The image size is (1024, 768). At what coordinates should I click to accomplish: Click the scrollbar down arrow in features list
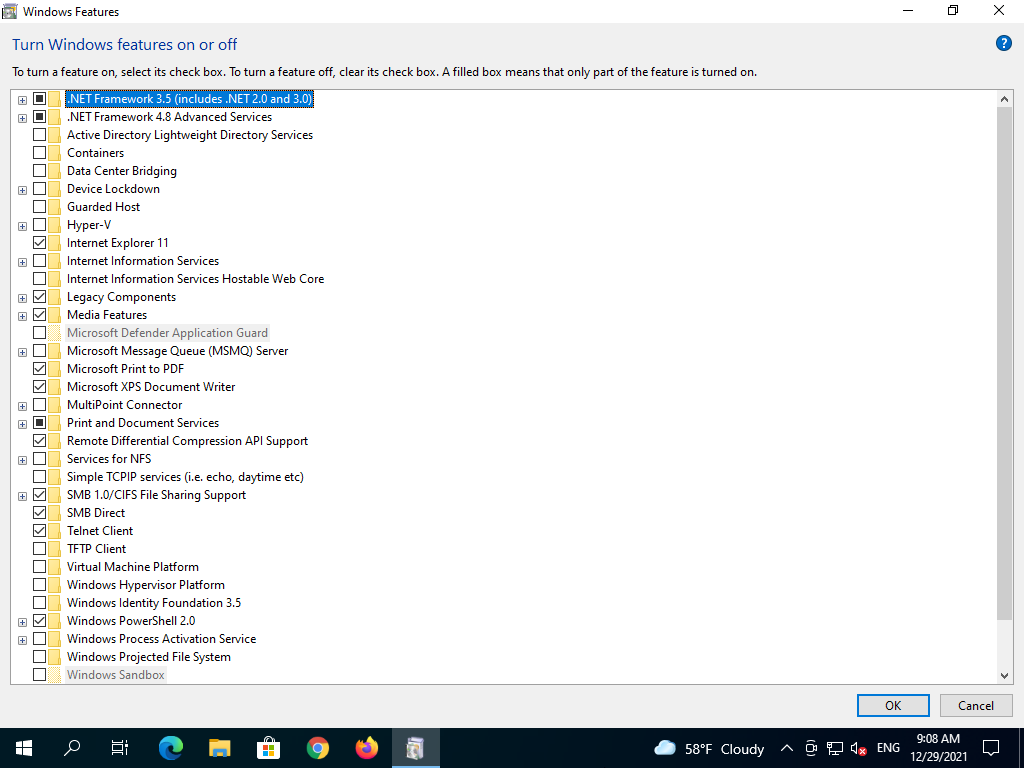1006,676
